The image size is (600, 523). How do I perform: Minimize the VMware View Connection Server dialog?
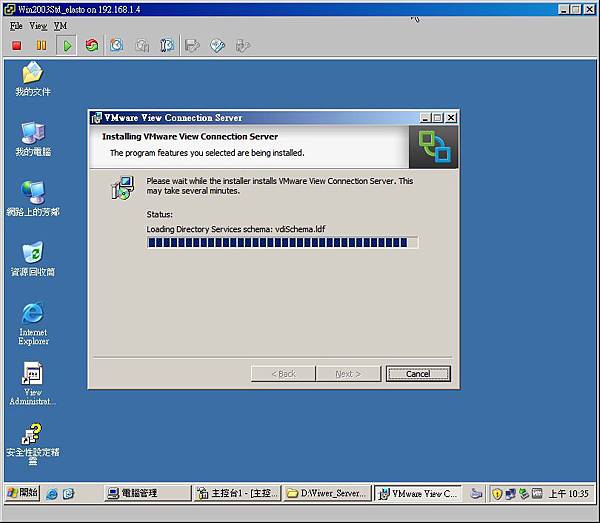pyautogui.click(x=425, y=118)
